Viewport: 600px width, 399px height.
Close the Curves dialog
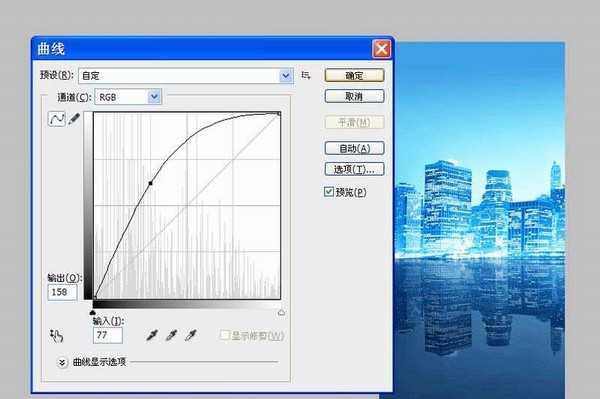point(381,49)
